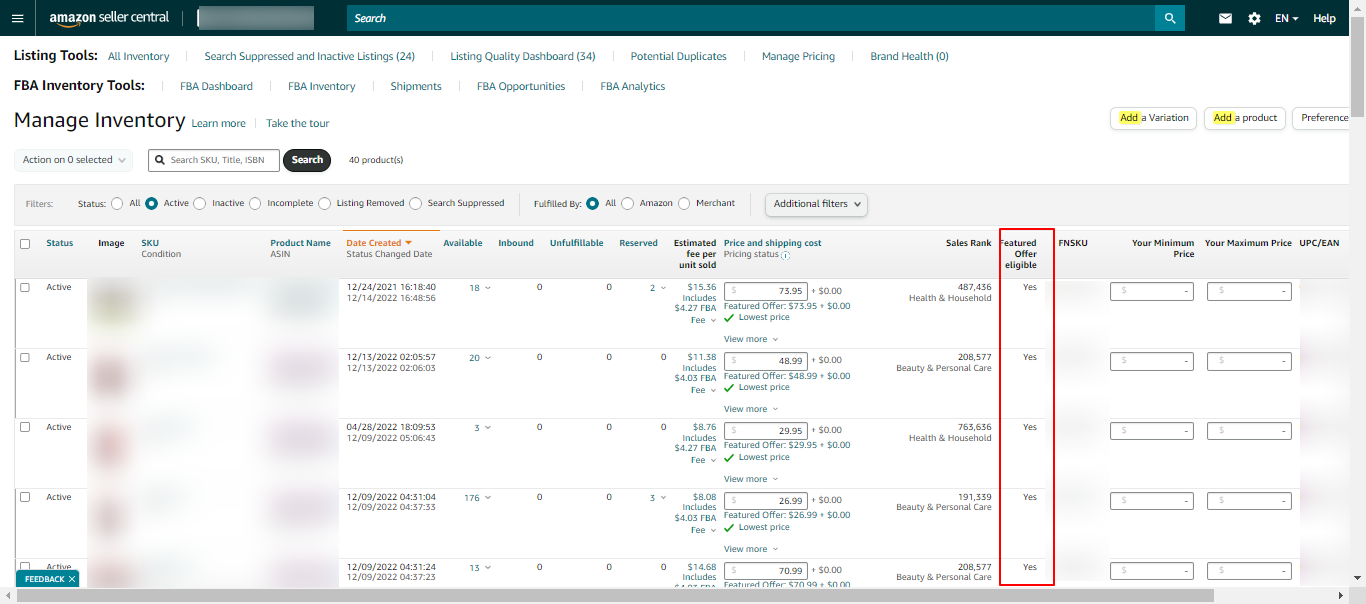Check the select-all rows checkbox
The width and height of the screenshot is (1366, 604).
point(25,243)
